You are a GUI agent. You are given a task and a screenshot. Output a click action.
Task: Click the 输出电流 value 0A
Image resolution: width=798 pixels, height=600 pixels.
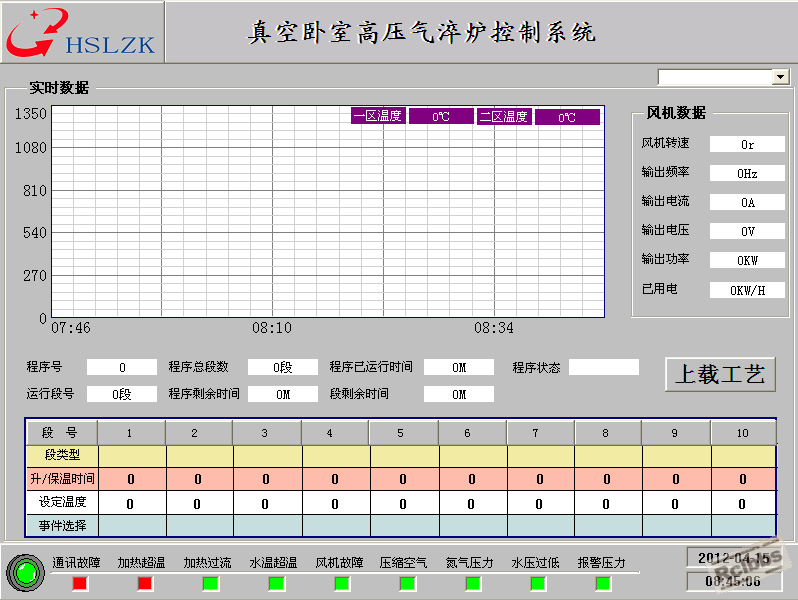747,203
